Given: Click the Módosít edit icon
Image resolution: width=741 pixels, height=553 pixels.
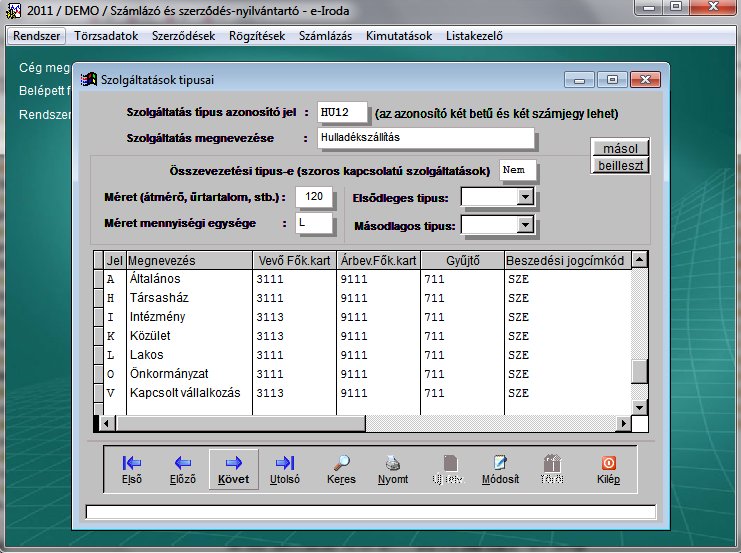Looking at the screenshot, I should tap(500, 469).
